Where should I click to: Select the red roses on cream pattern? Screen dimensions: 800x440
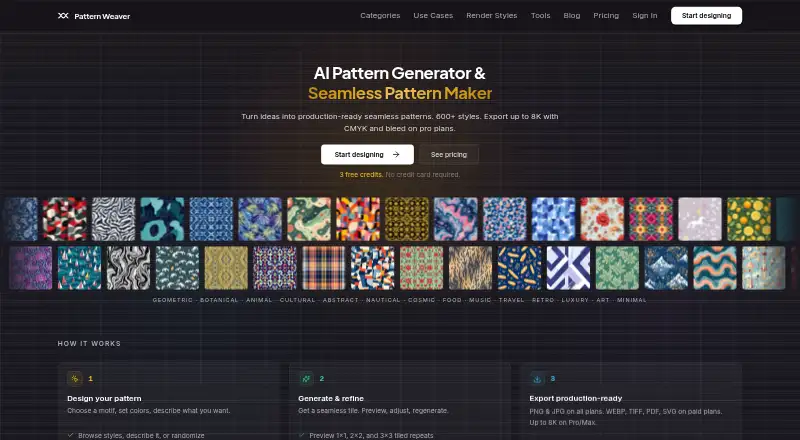pos(603,219)
